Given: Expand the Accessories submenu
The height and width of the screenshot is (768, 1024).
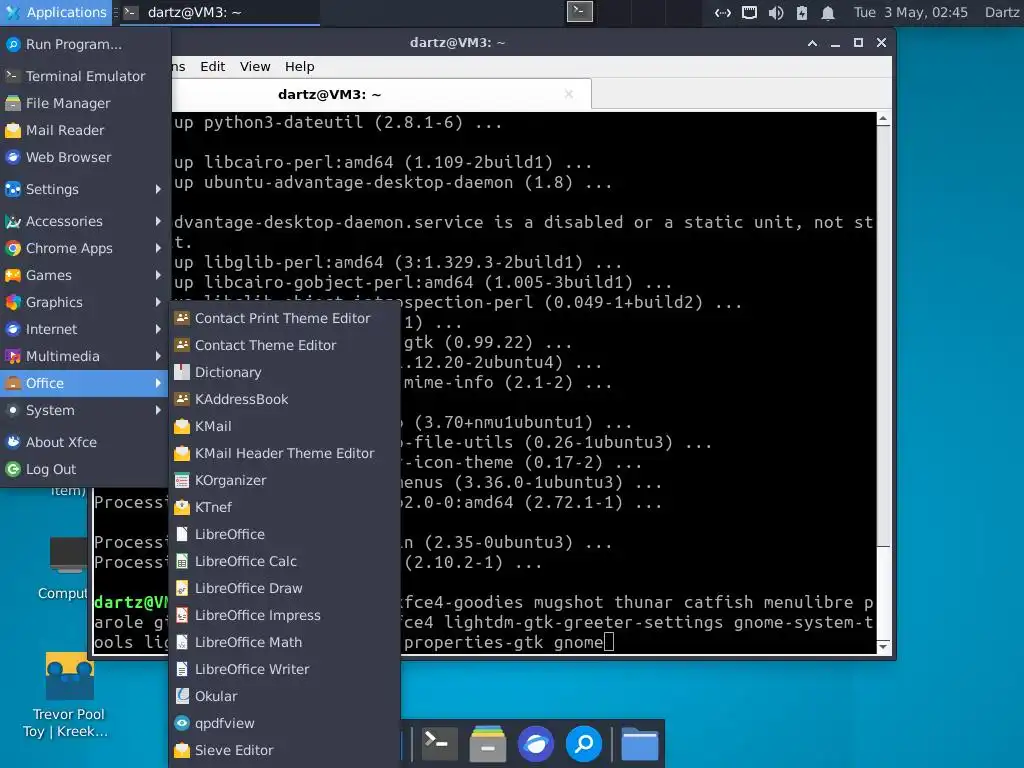Looking at the screenshot, I should pyautogui.click(x=85, y=221).
